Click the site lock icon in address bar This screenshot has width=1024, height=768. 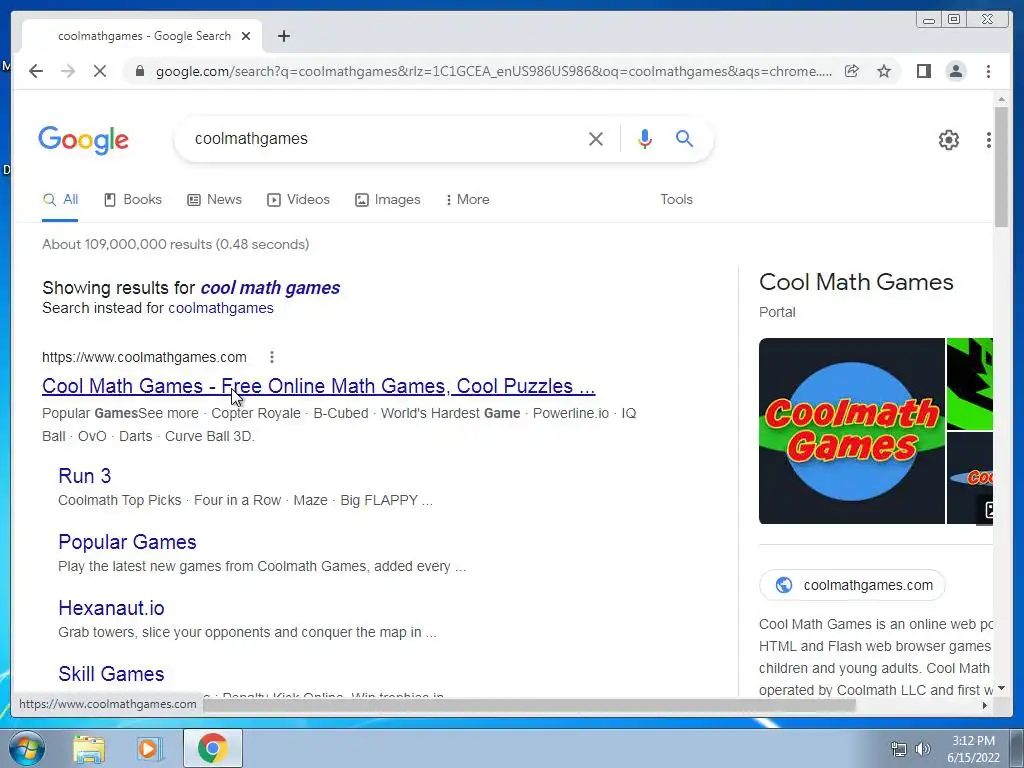tap(139, 71)
